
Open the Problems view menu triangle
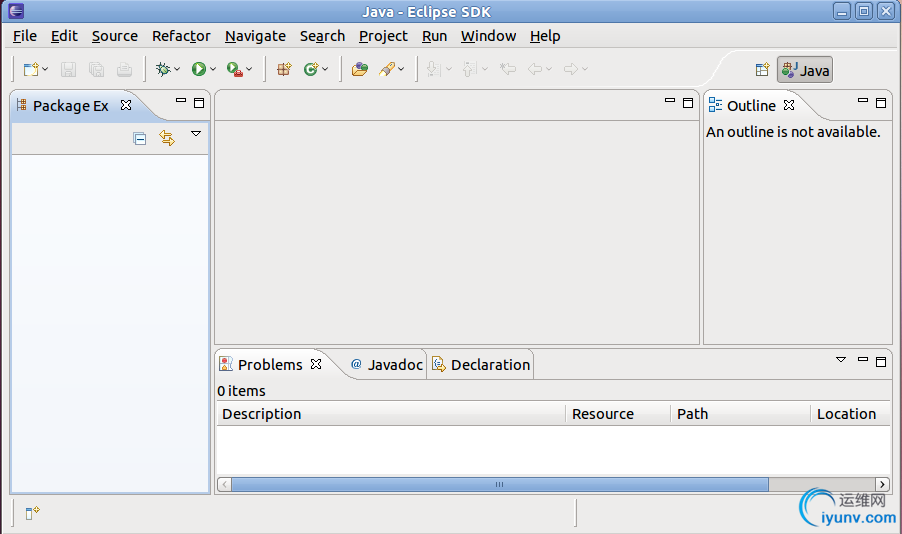coord(841,360)
